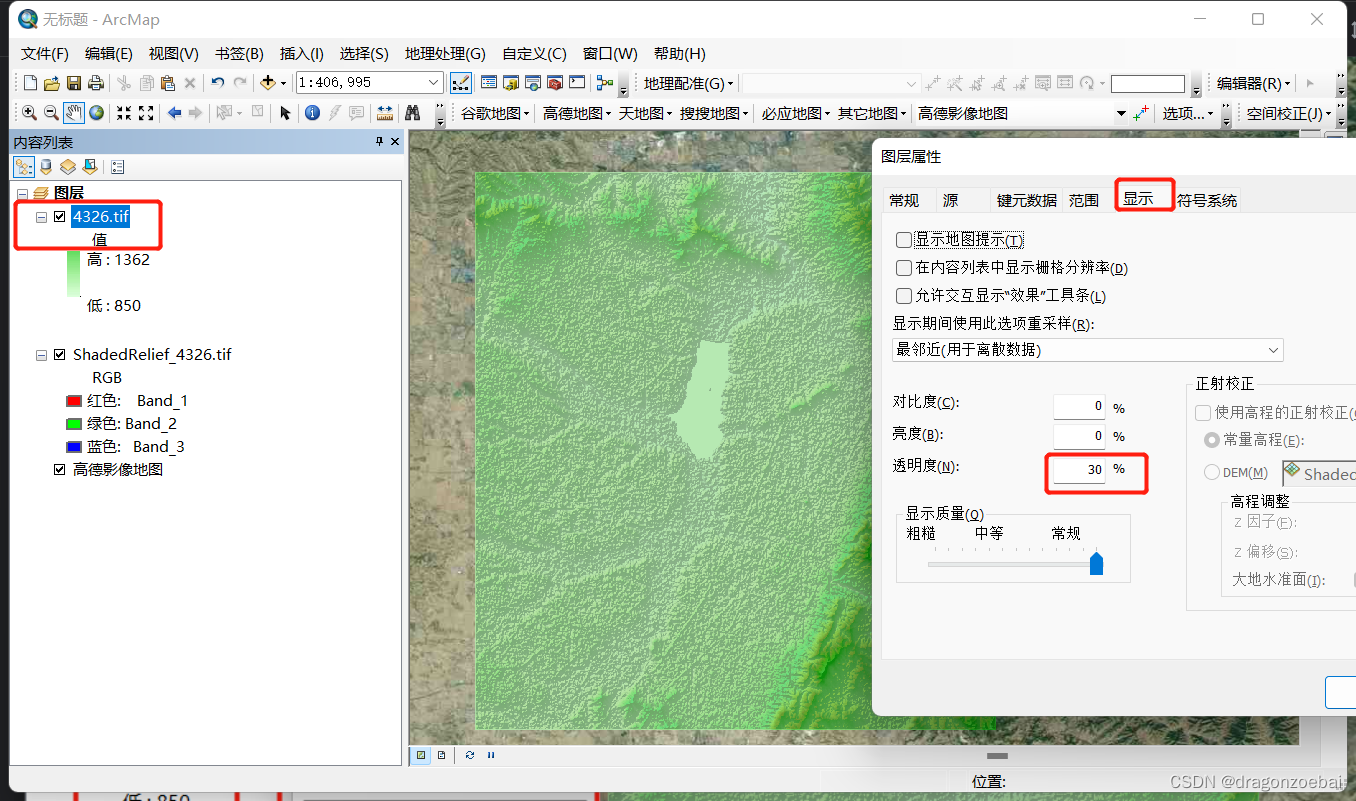The height and width of the screenshot is (801, 1356).
Task: Open the Catalog window from the toolbar
Action: point(509,83)
